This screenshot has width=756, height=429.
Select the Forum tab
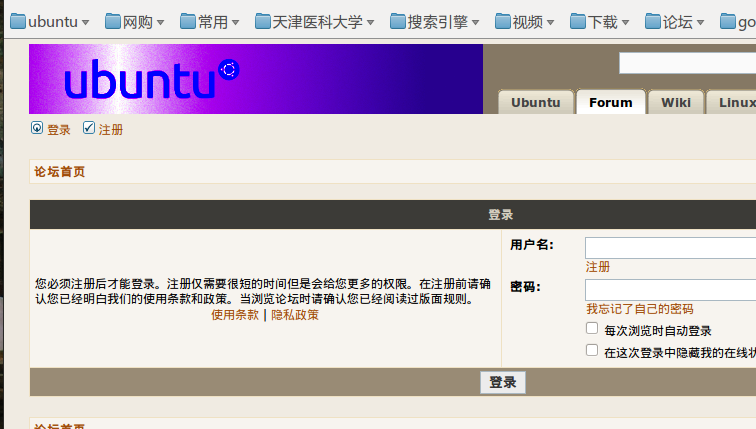pyautogui.click(x=610, y=102)
